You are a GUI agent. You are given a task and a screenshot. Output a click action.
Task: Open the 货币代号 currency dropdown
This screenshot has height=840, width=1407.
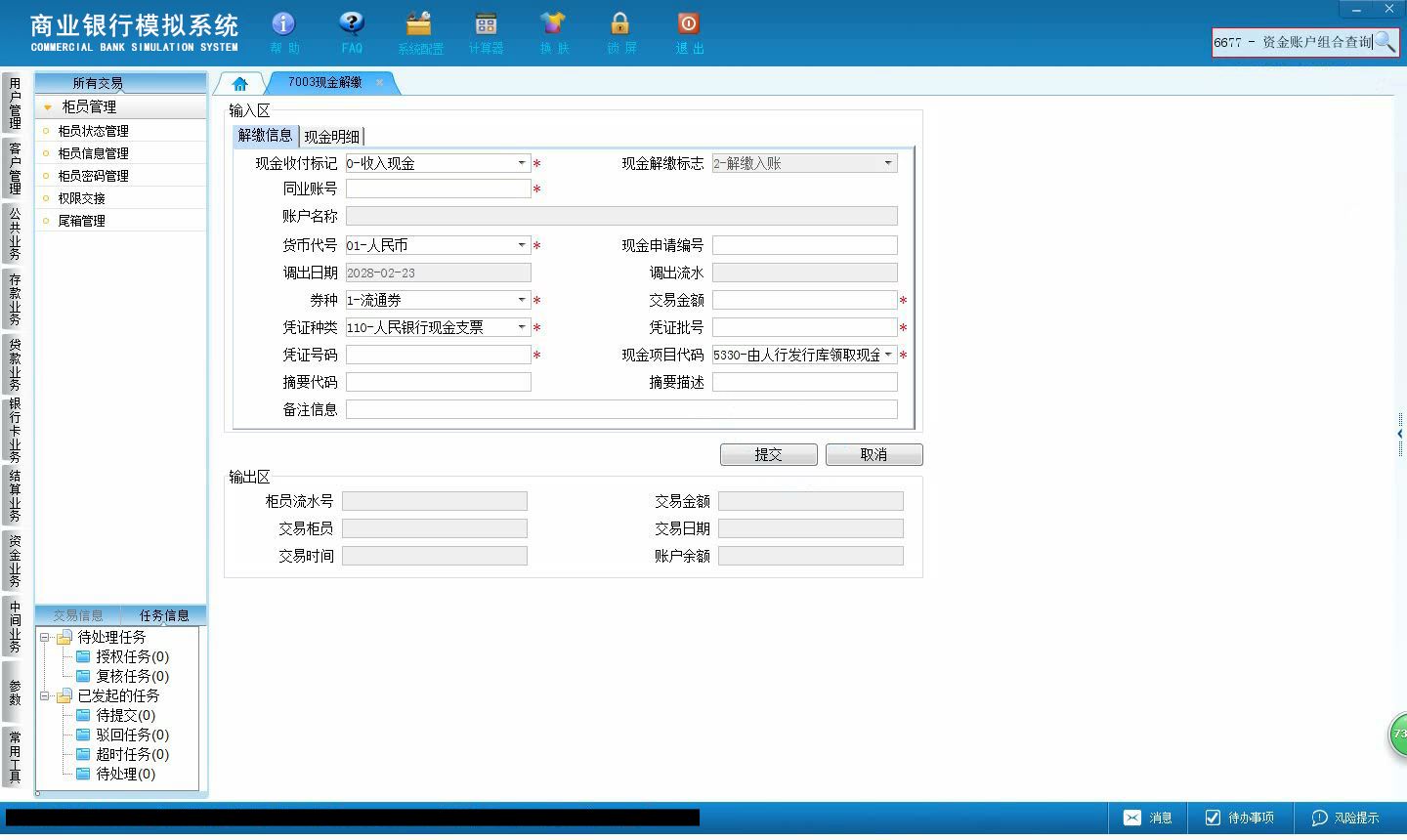522,245
